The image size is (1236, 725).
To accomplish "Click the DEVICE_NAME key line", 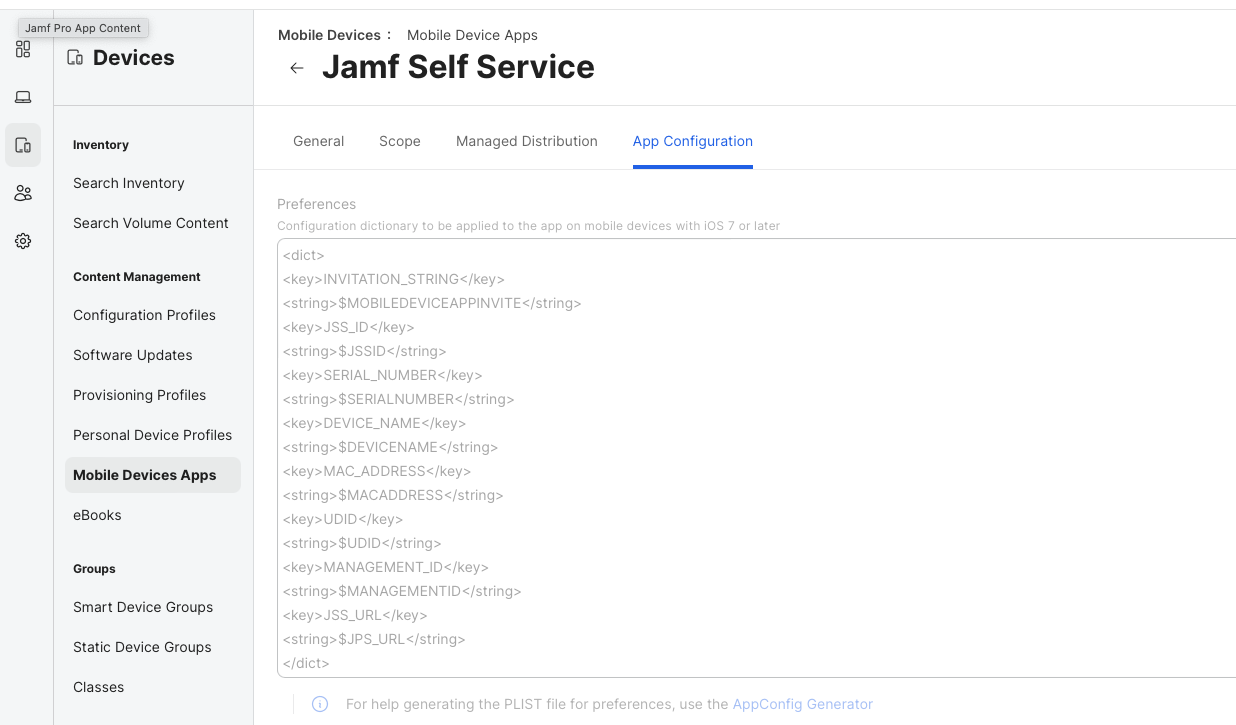I will point(375,423).
